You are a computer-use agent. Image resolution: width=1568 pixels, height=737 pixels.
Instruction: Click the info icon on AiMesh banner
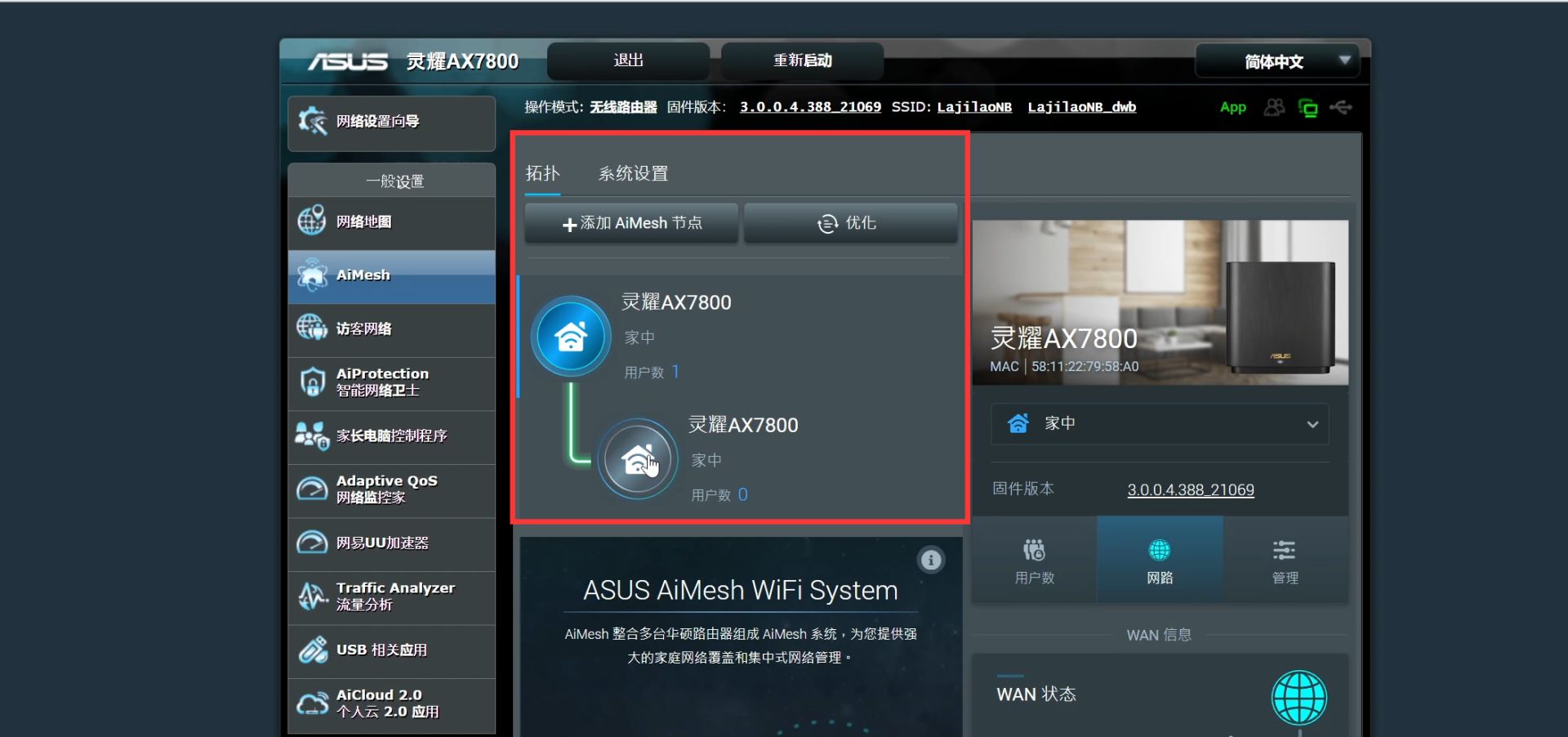[931, 560]
